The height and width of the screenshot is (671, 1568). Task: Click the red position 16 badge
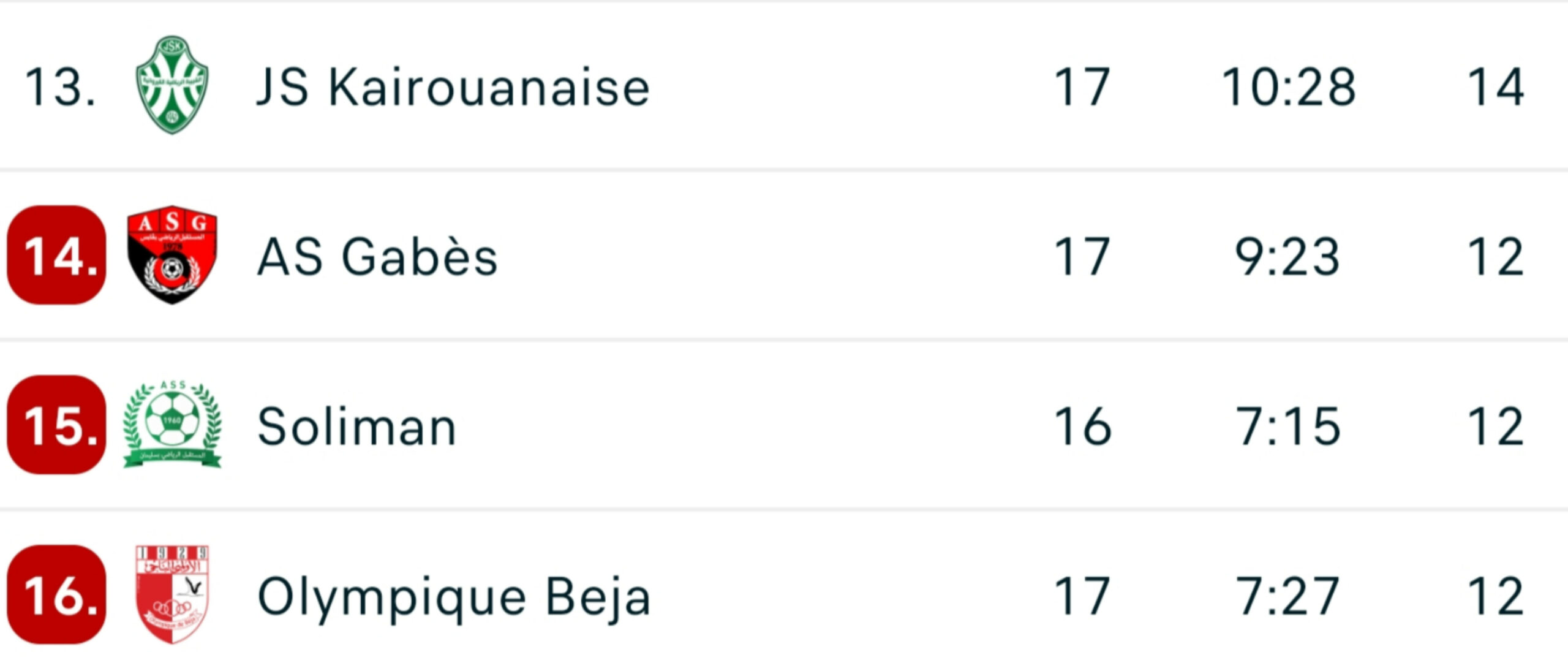[56, 594]
